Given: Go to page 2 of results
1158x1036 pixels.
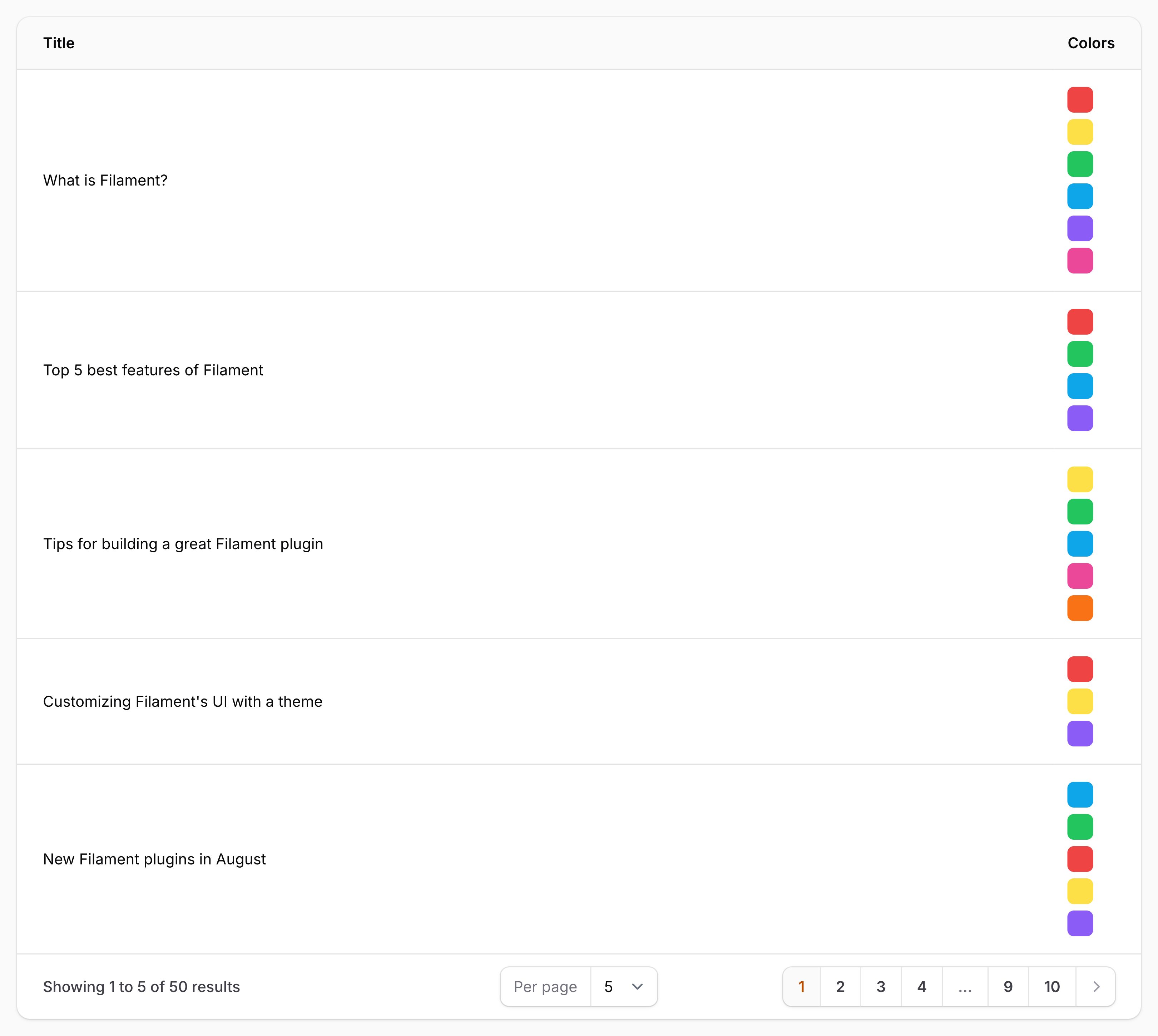Looking at the screenshot, I should (x=840, y=986).
